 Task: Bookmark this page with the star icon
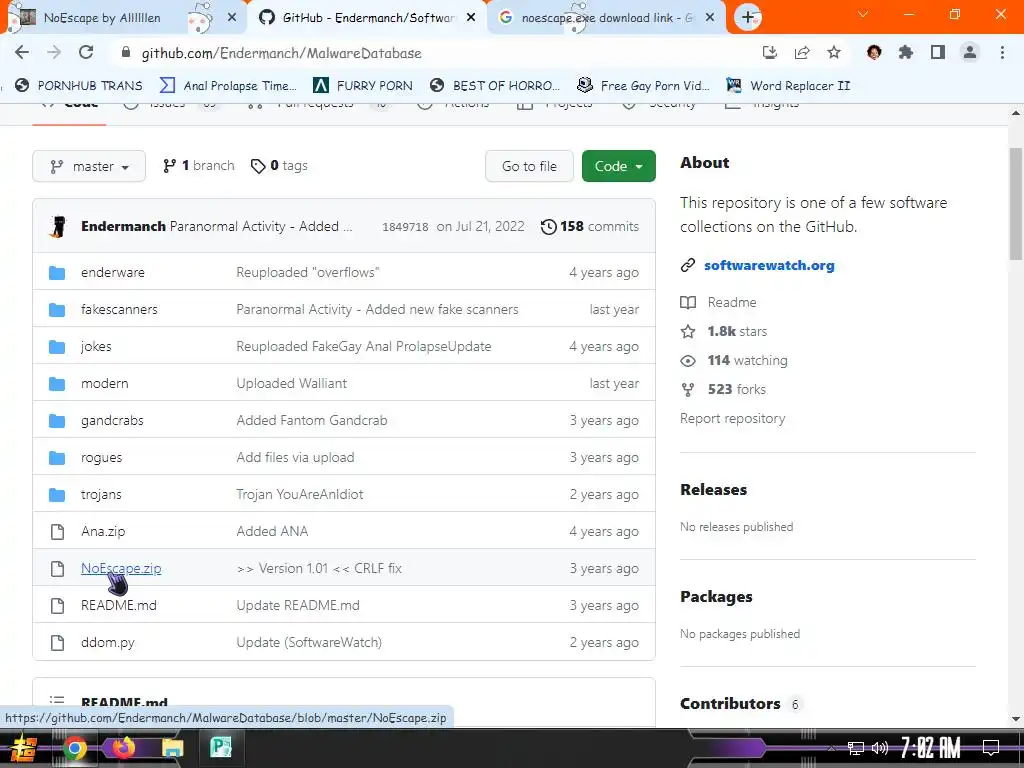coord(834,53)
